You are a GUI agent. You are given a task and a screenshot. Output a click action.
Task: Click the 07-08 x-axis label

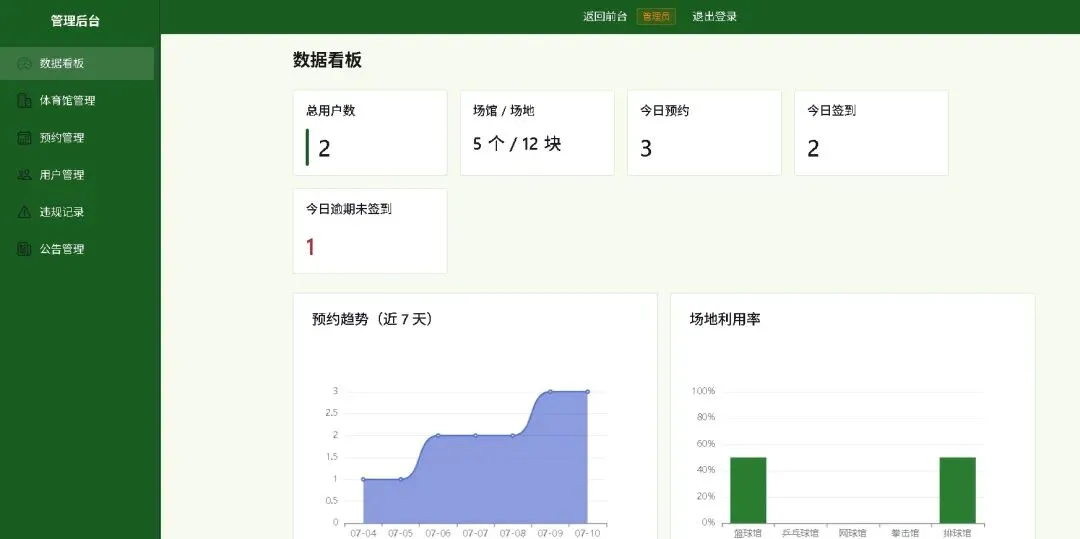(x=512, y=533)
